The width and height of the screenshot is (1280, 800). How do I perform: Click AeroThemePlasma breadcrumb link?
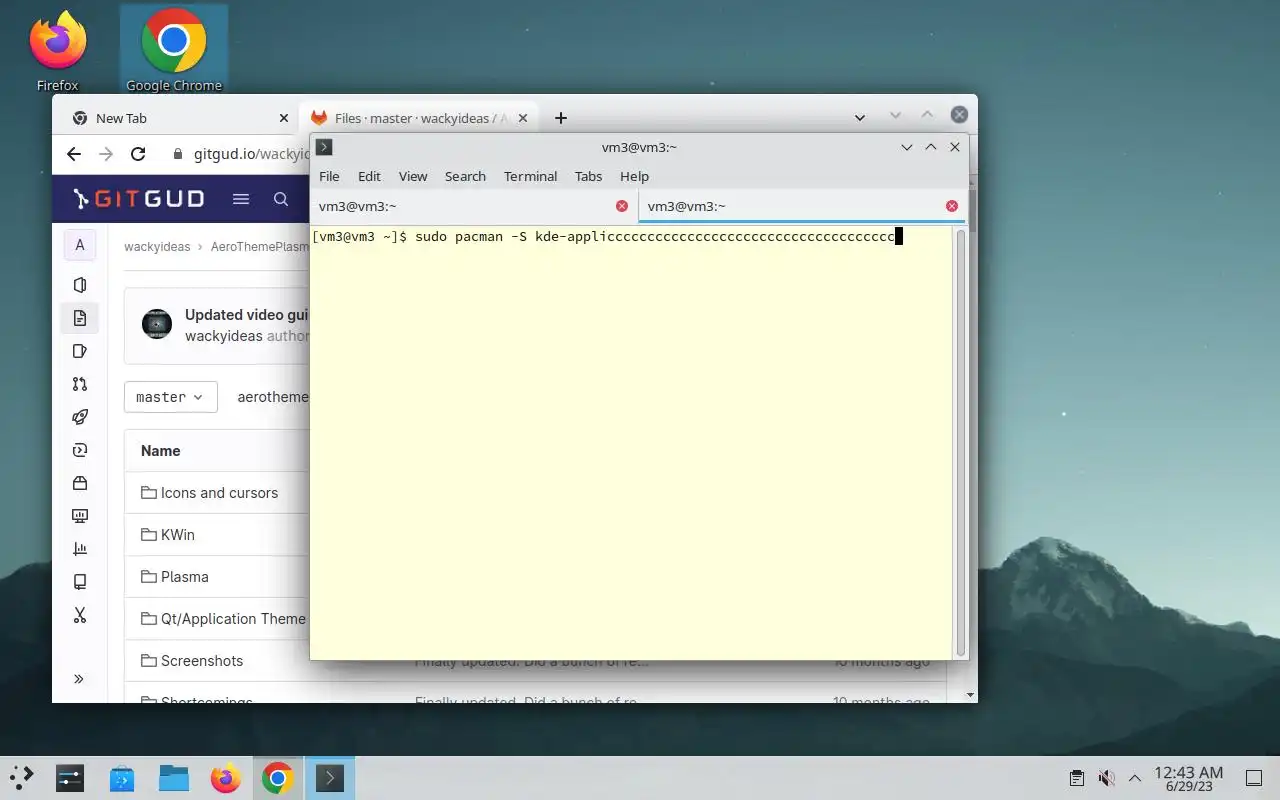click(260, 246)
